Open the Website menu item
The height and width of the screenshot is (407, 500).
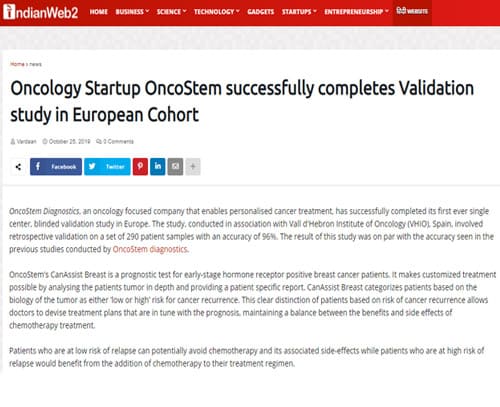tap(412, 12)
